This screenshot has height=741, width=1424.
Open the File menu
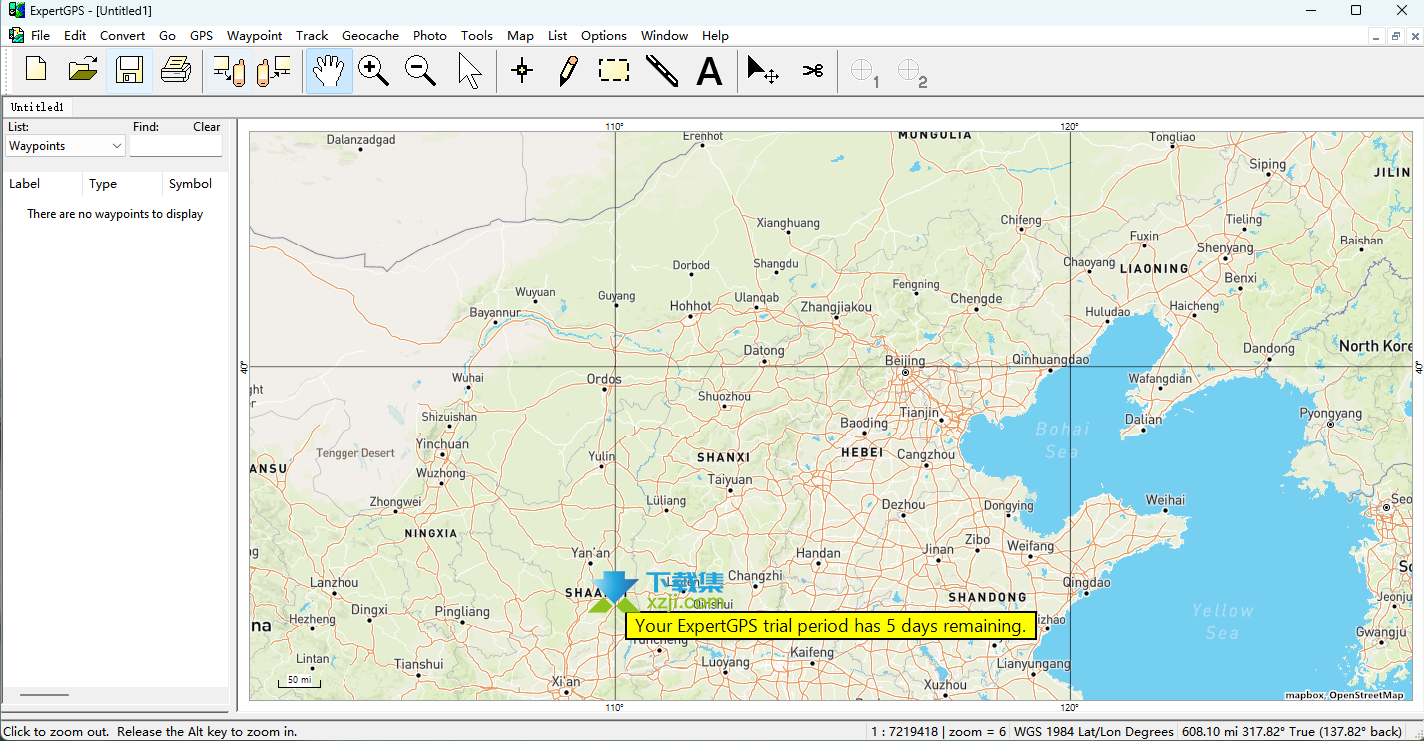(x=40, y=35)
